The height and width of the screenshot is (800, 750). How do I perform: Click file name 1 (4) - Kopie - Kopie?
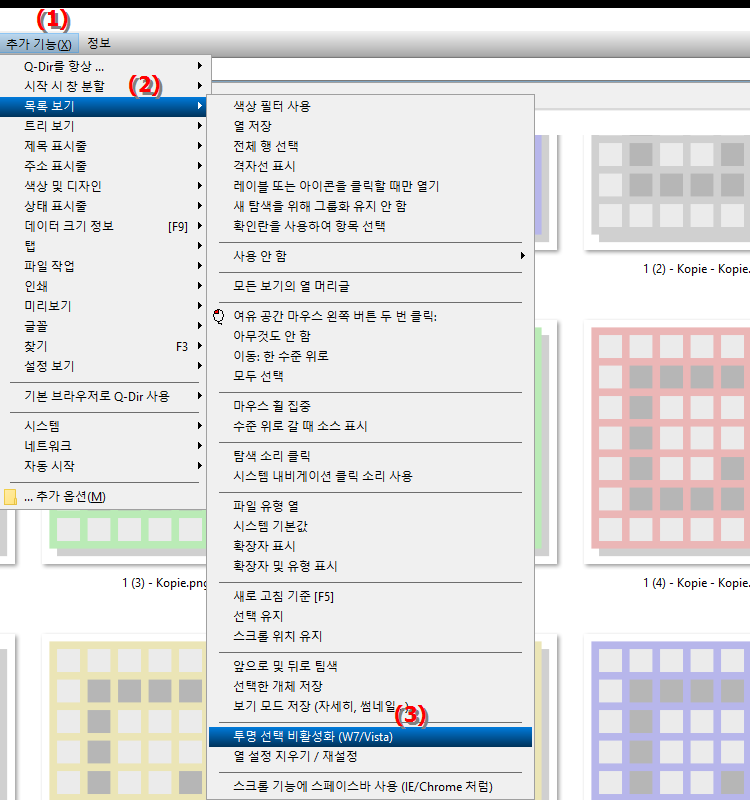click(696, 583)
